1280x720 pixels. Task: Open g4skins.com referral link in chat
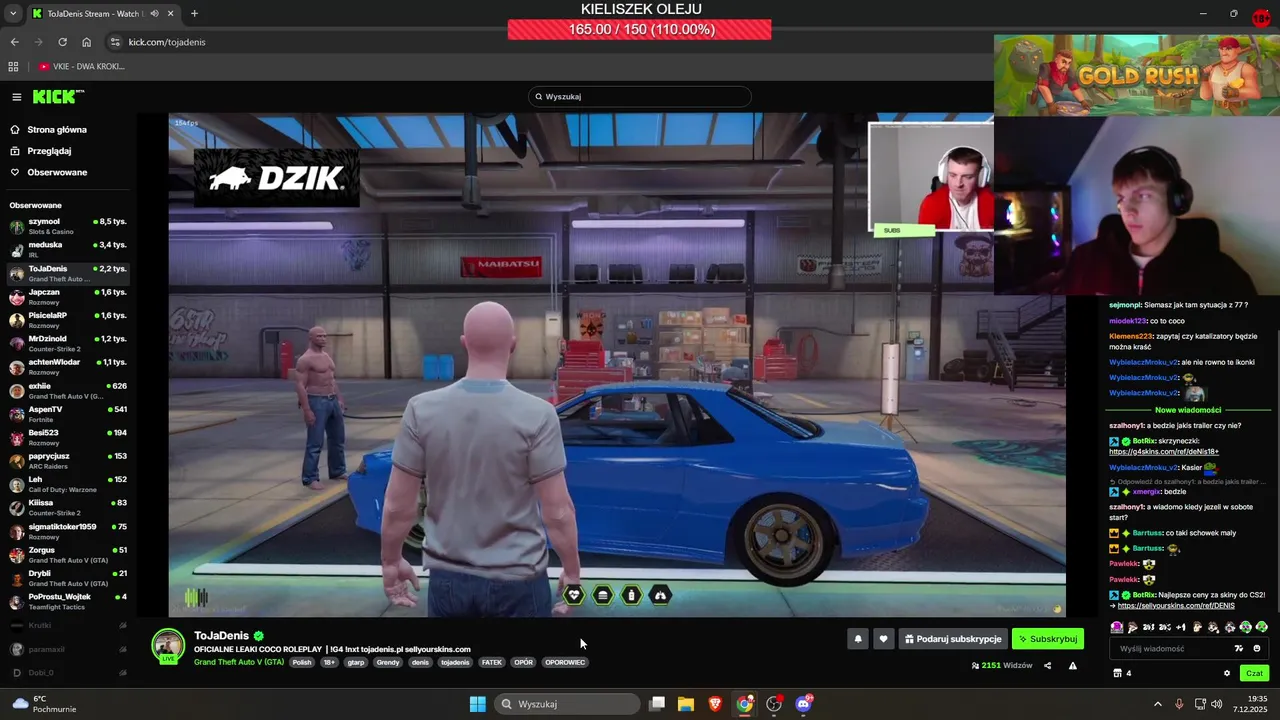pyautogui.click(x=1164, y=452)
